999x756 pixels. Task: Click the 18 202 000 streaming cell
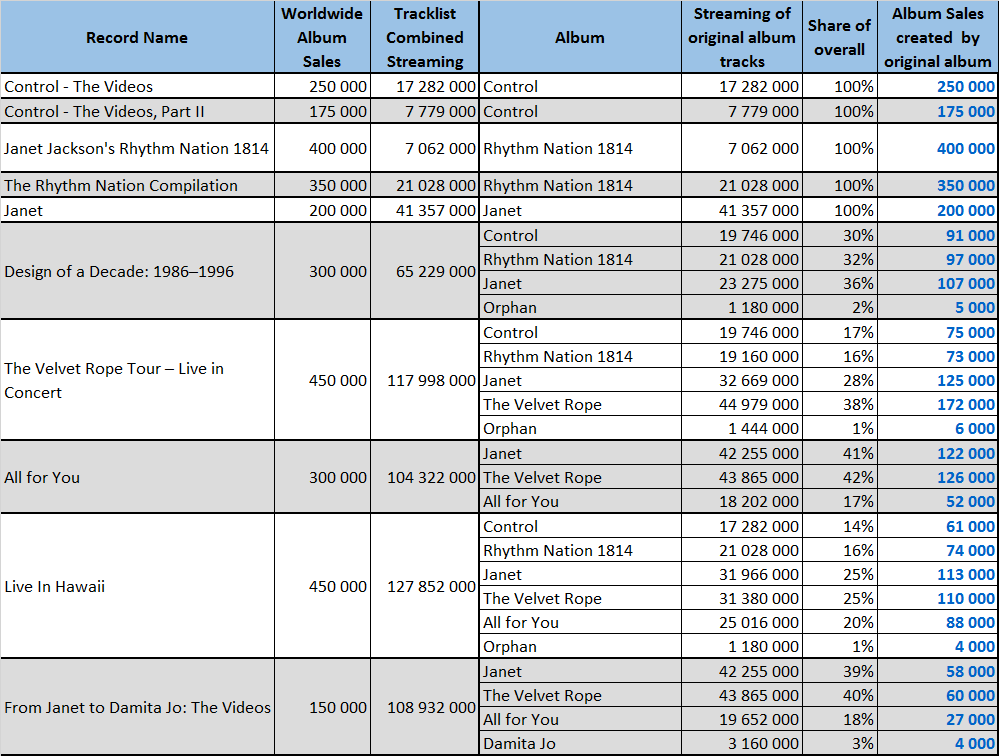pyautogui.click(x=742, y=501)
